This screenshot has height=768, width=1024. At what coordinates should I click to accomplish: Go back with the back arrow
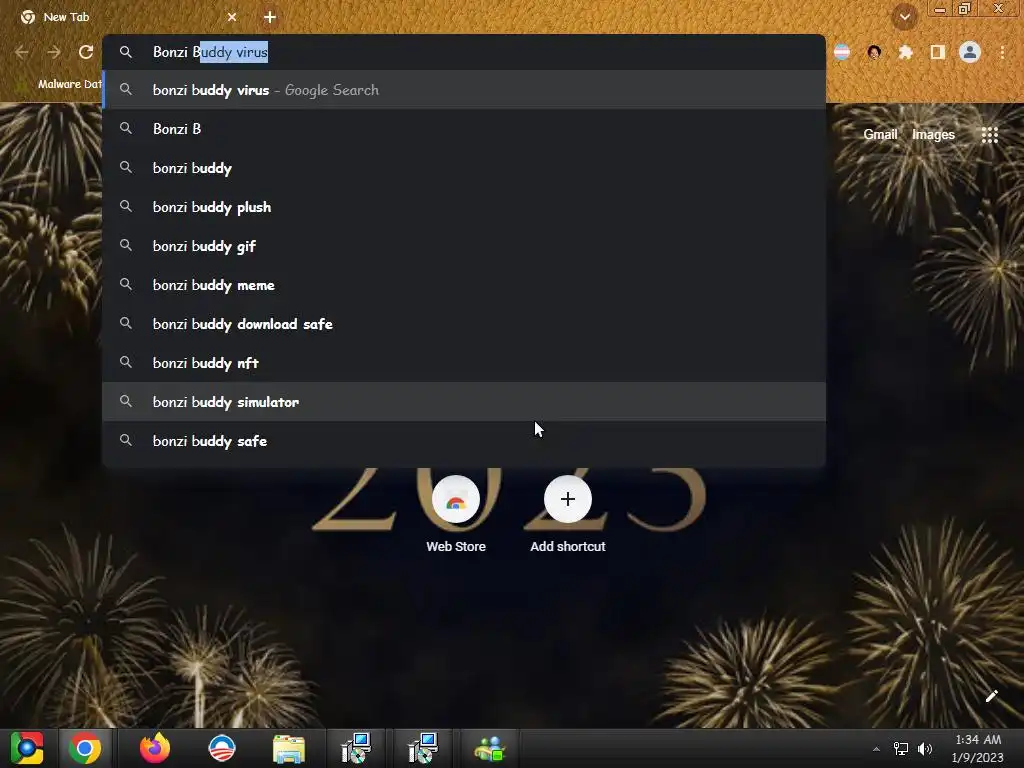[22, 52]
